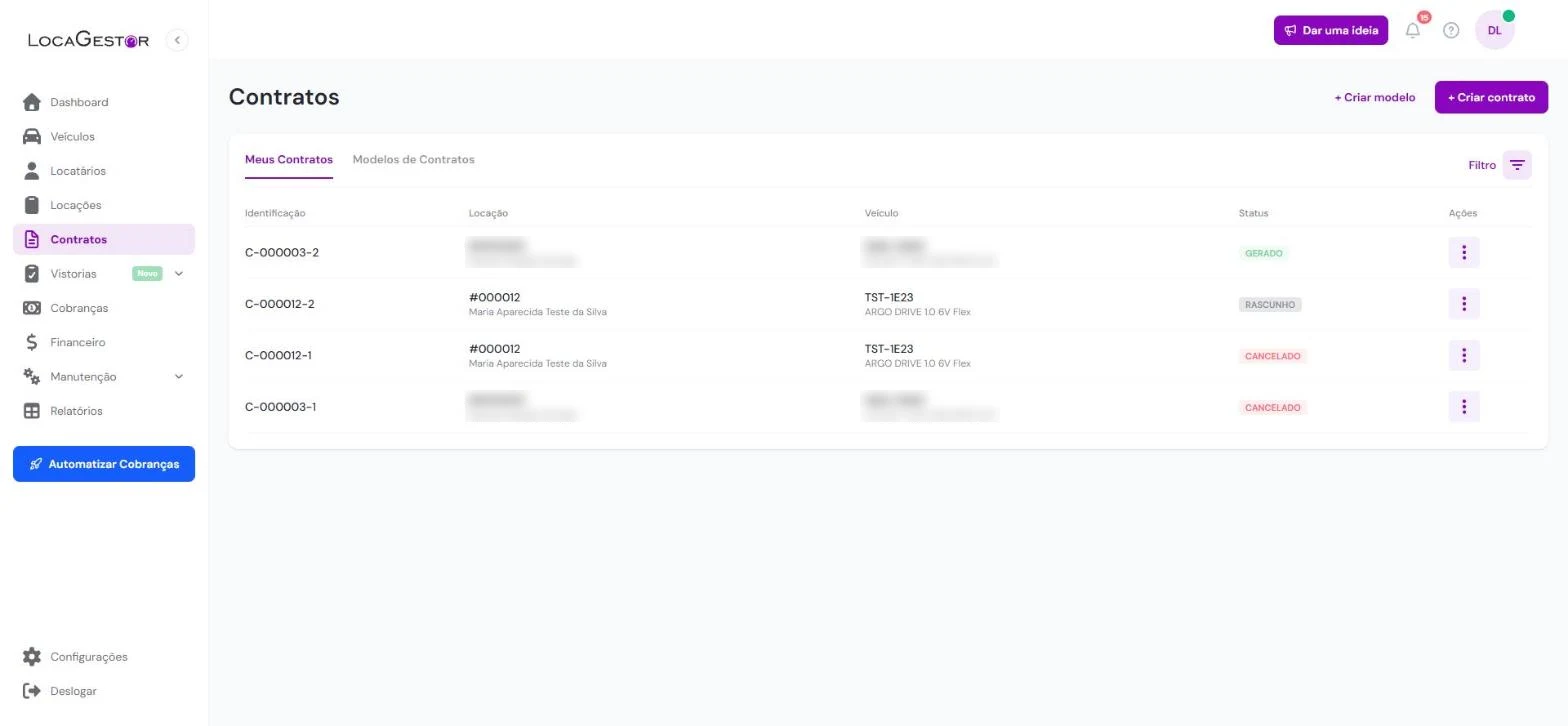Open actions menu for contract C-000003-1
The height and width of the screenshot is (726, 1568).
[1464, 407]
